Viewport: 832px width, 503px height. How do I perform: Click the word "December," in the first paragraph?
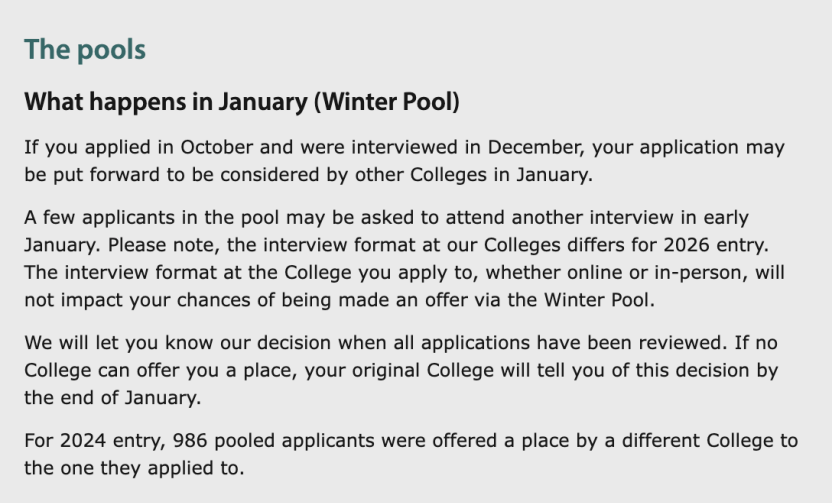point(536,147)
